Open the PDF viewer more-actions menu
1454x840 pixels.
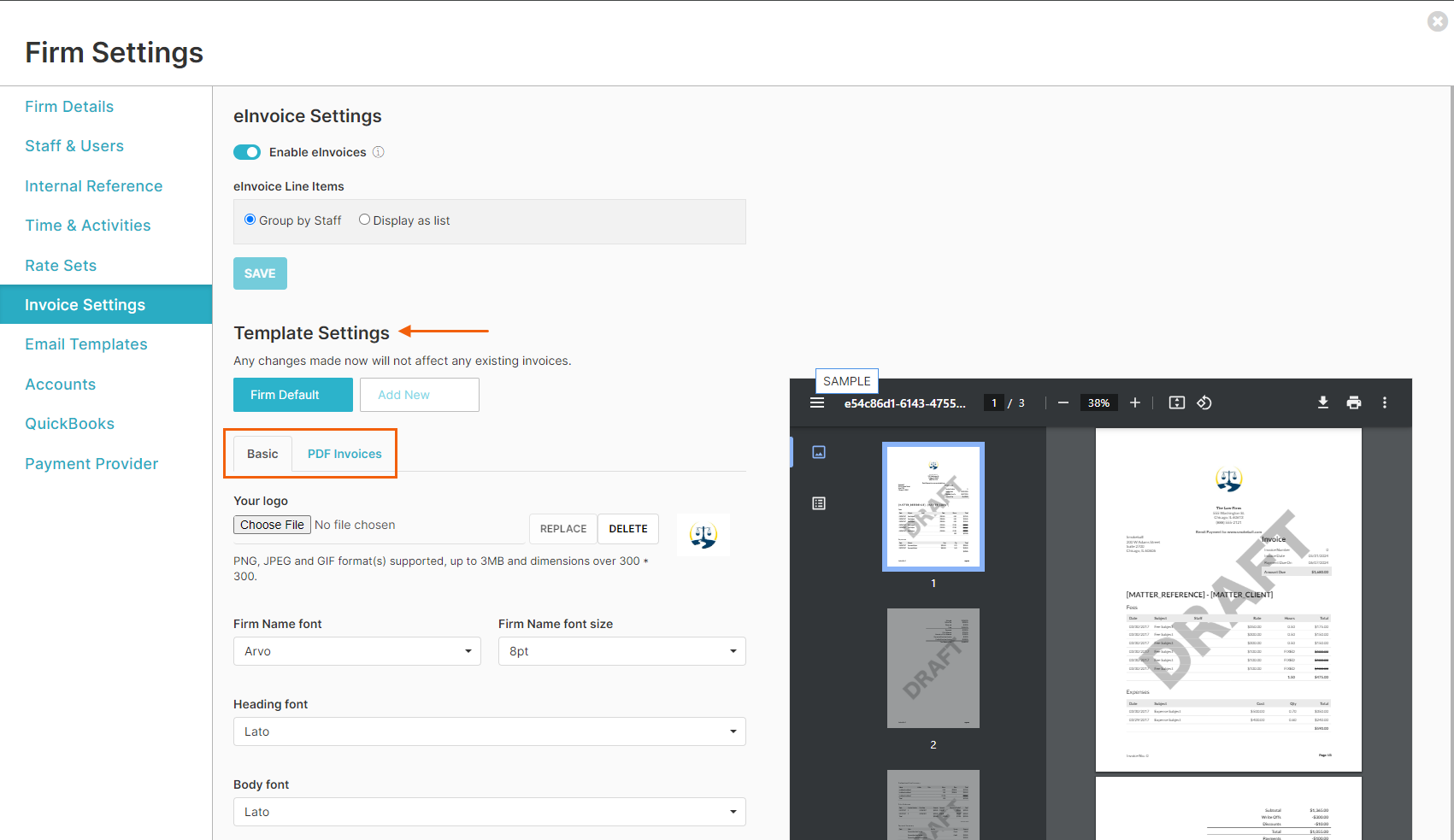pos(1385,402)
